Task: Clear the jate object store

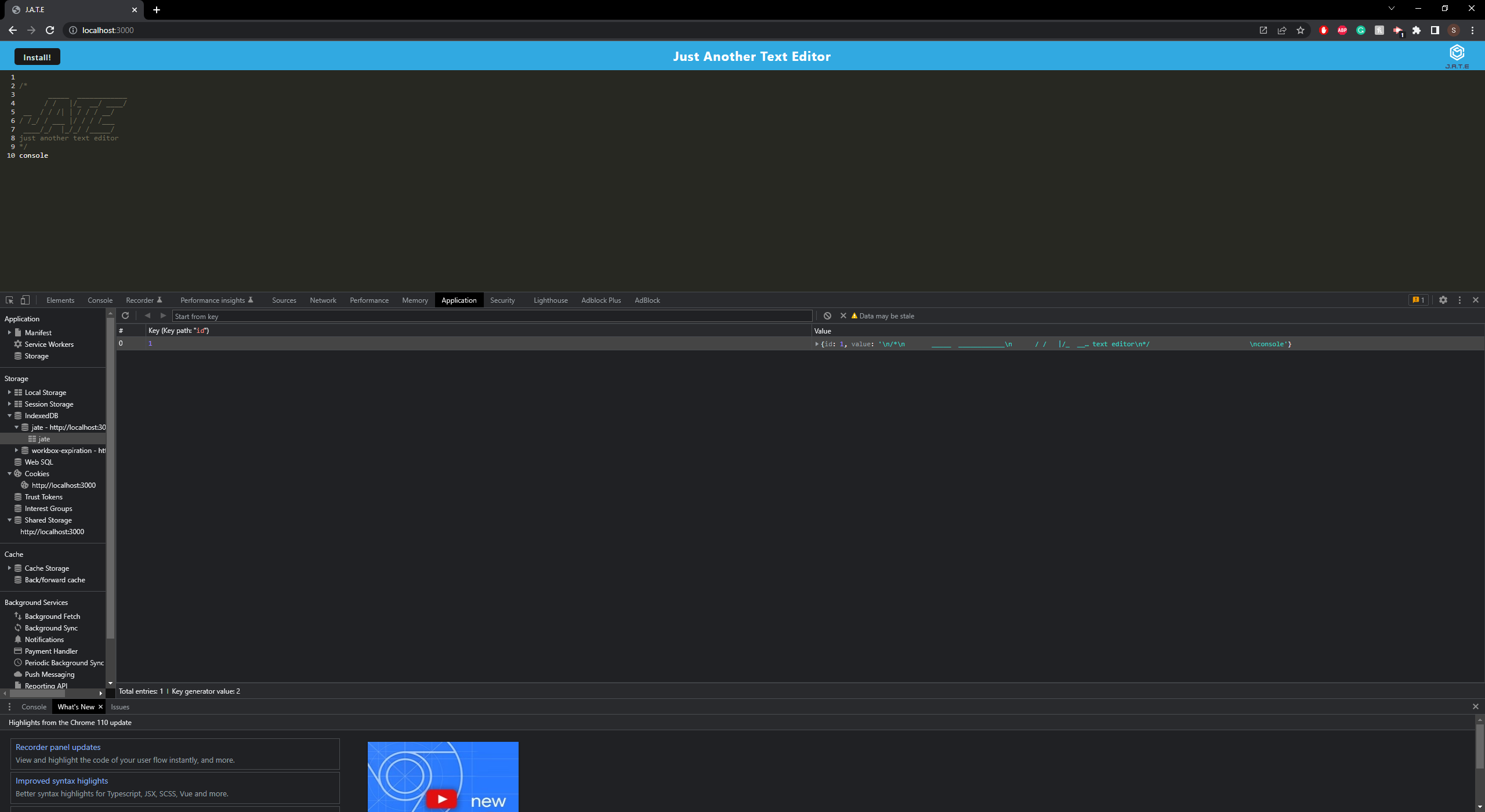Action: (x=827, y=316)
